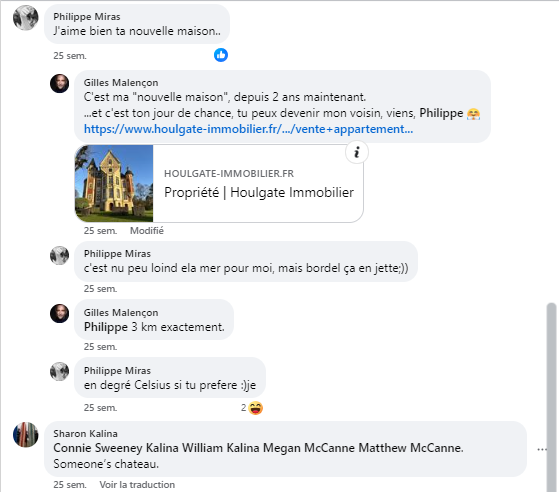Image resolution: width=559 pixels, height=492 pixels.
Task: Click Philippe Miras avatar on Celsius reply
Action: tap(59, 371)
